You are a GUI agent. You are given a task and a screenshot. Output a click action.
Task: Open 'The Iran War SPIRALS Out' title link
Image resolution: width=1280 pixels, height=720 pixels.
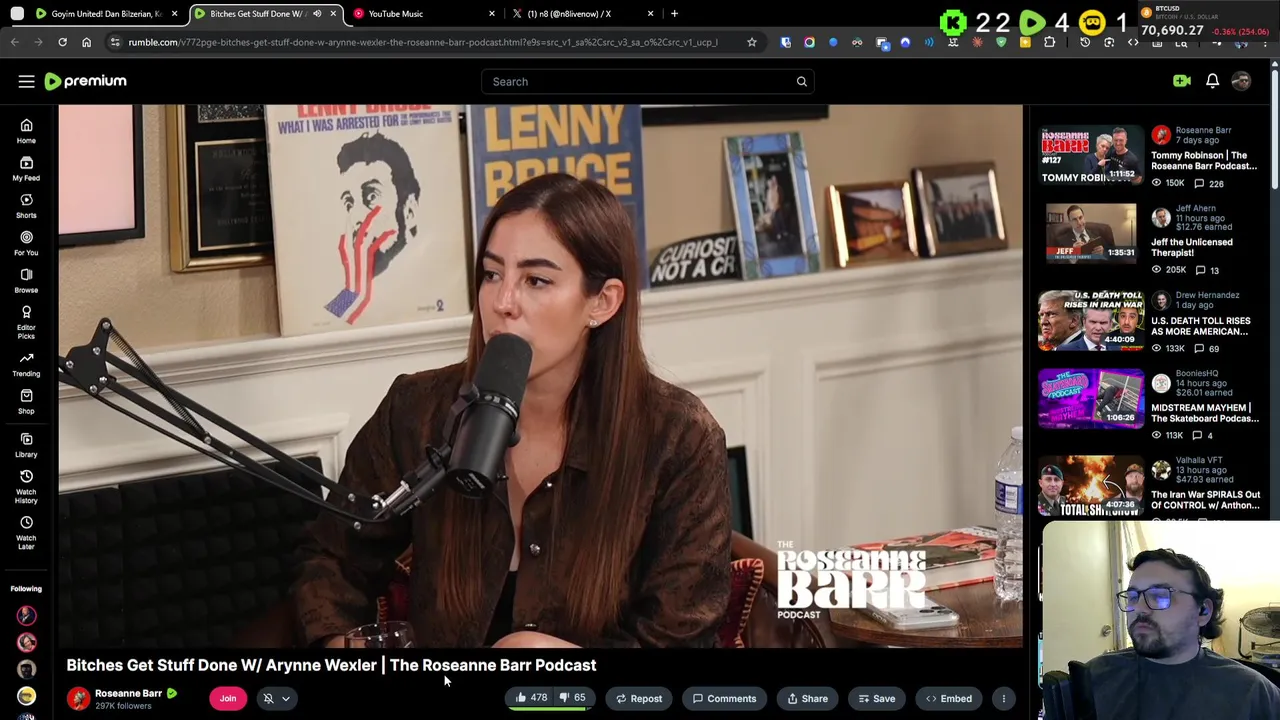pyautogui.click(x=1205, y=499)
